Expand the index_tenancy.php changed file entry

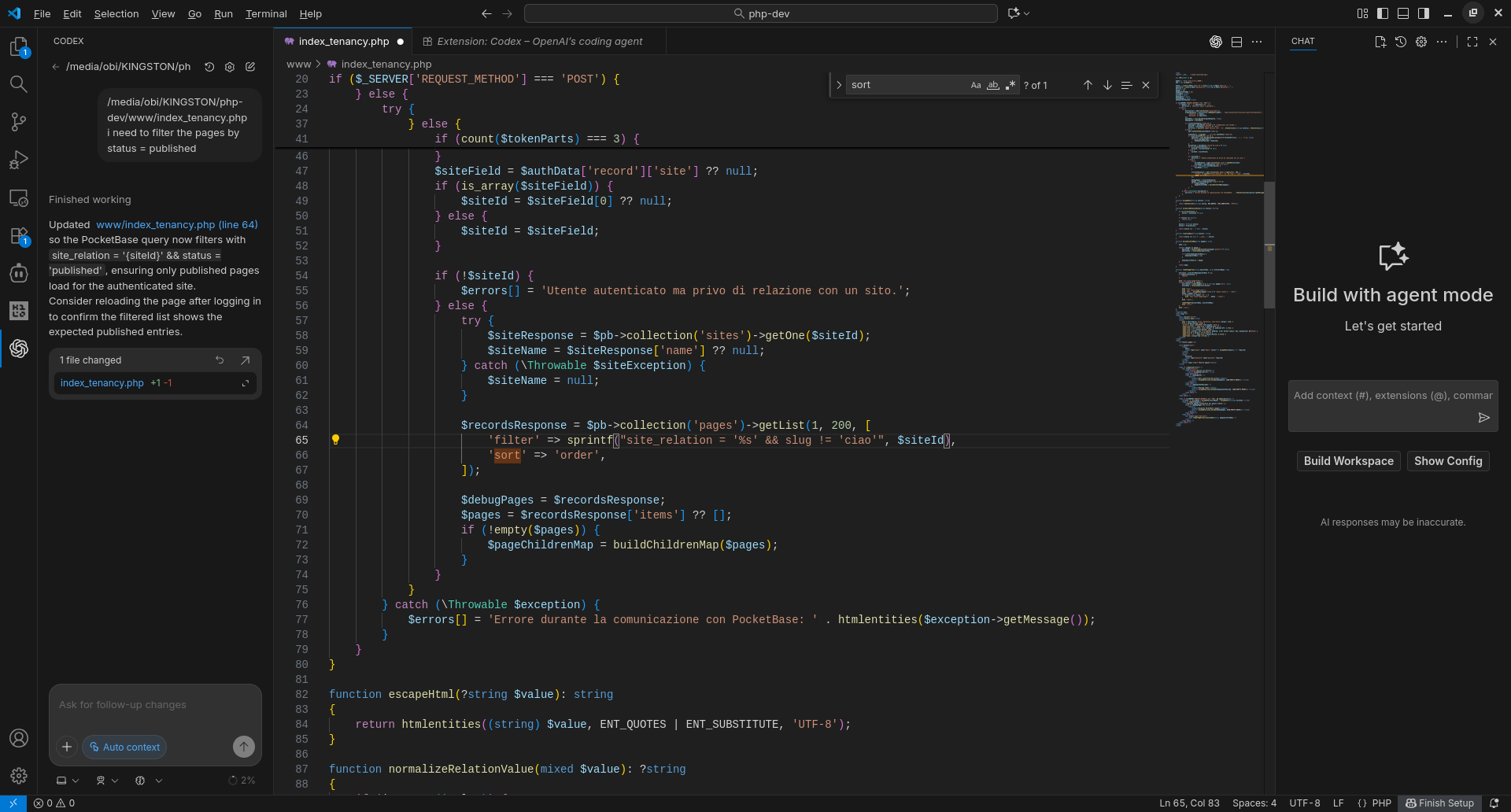pyautogui.click(x=246, y=383)
